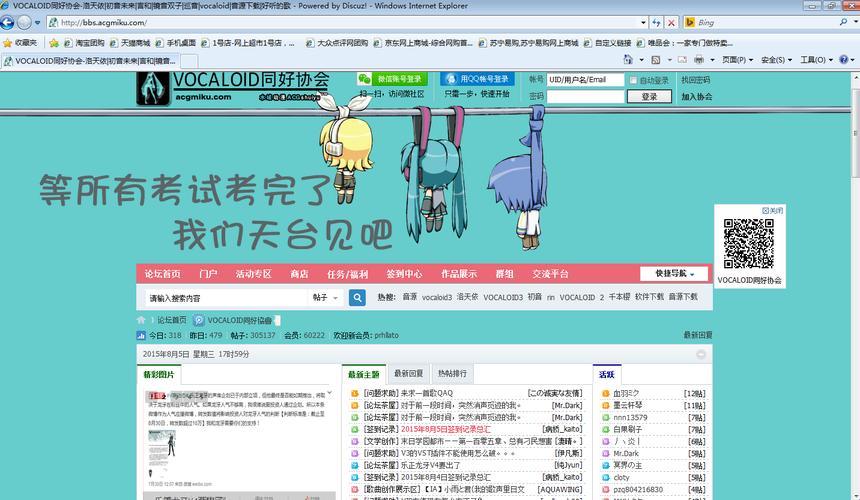
Task: Open 手机桌面 favorites link
Action: pyautogui.click(x=176, y=43)
